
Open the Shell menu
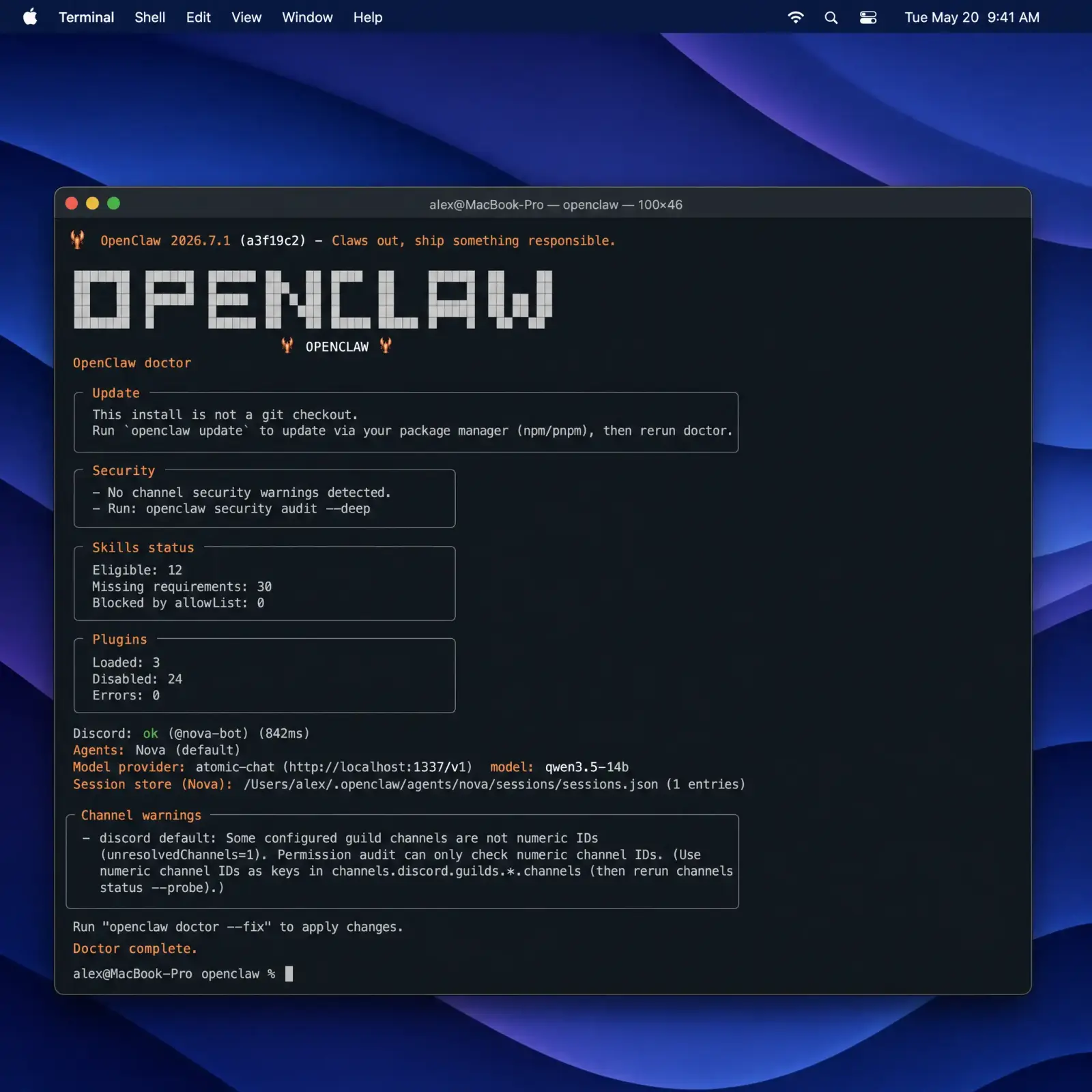149,17
